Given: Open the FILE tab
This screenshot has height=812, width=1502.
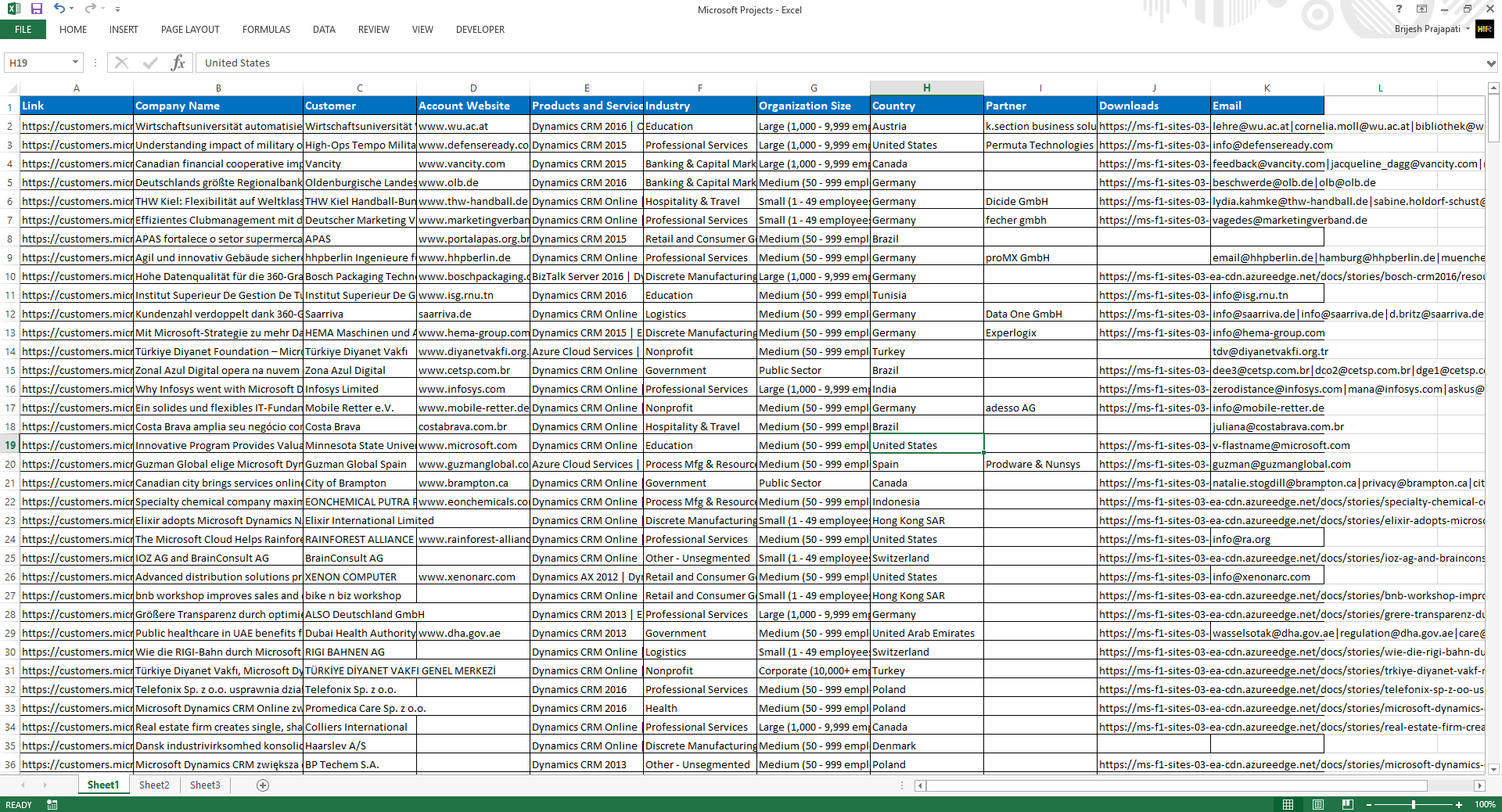Looking at the screenshot, I should click(23, 30).
